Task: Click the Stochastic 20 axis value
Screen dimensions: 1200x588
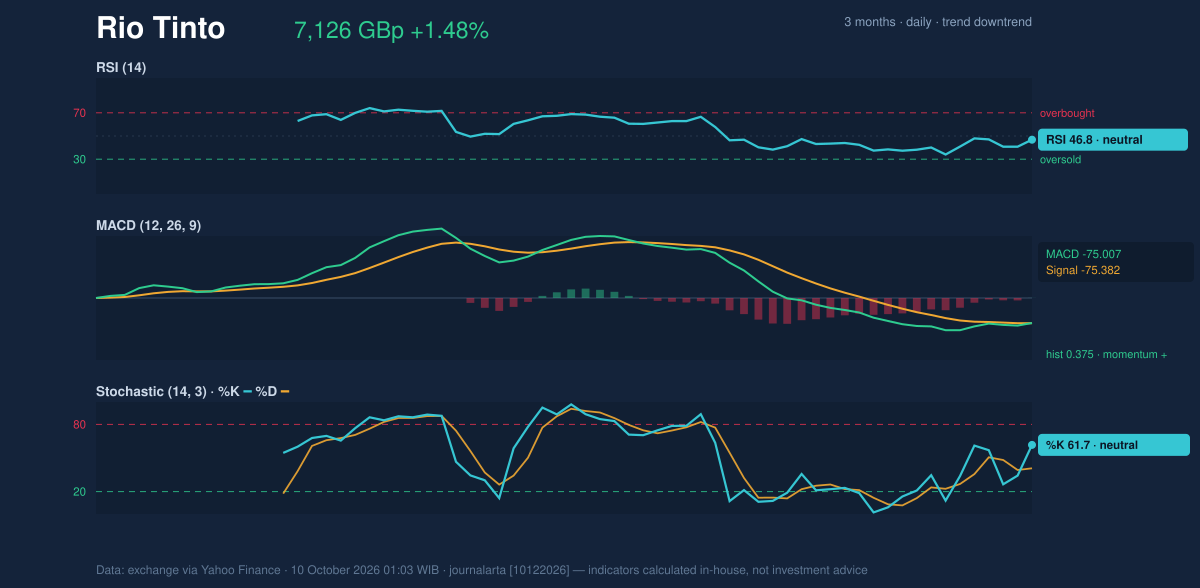Action: (79, 491)
